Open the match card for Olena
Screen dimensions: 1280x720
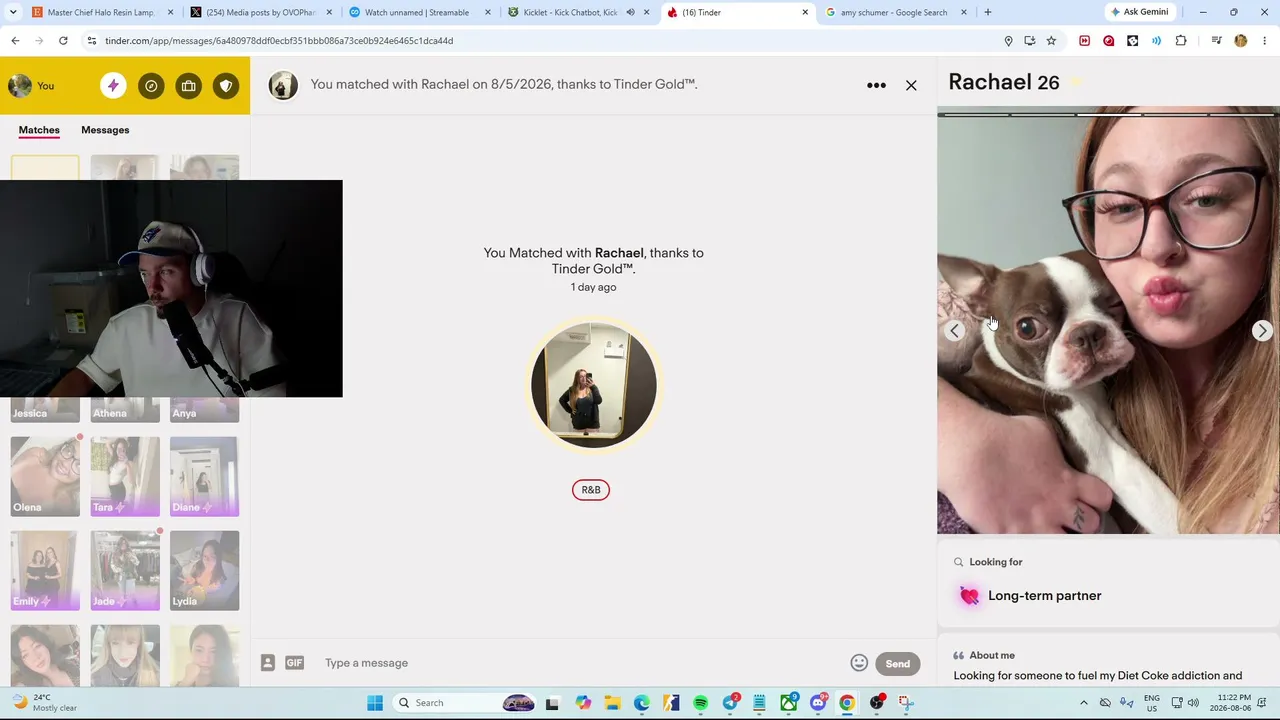[45, 476]
